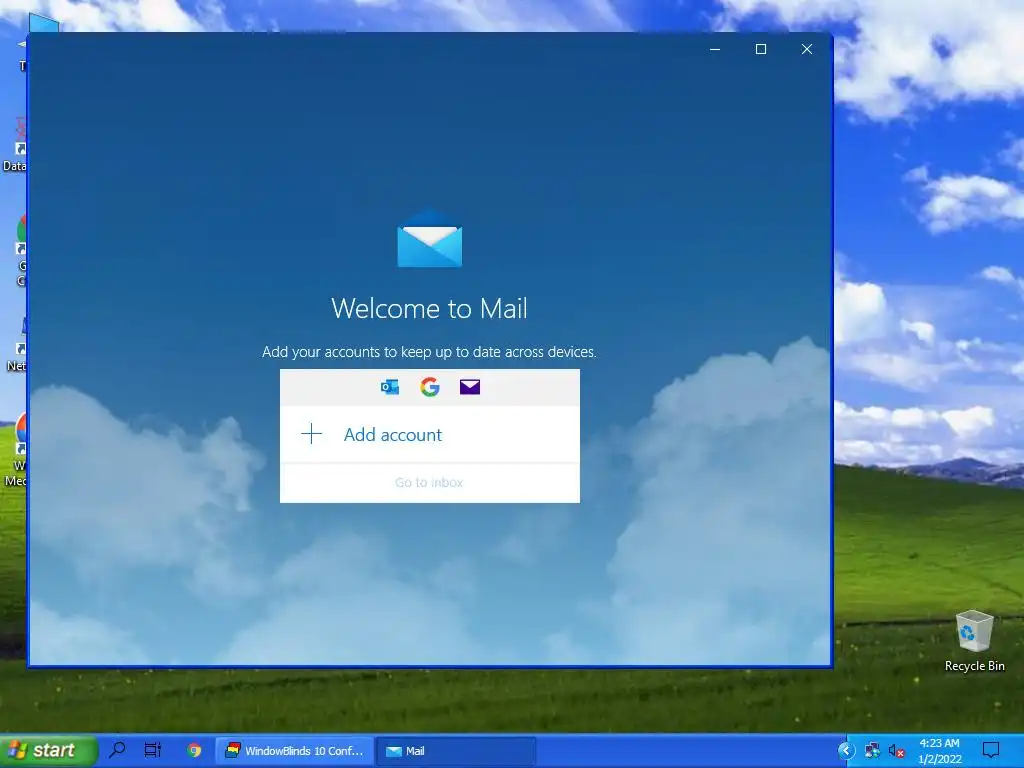The width and height of the screenshot is (1024, 768).
Task: Open the Recycle Bin on the desktop
Action: point(974,641)
